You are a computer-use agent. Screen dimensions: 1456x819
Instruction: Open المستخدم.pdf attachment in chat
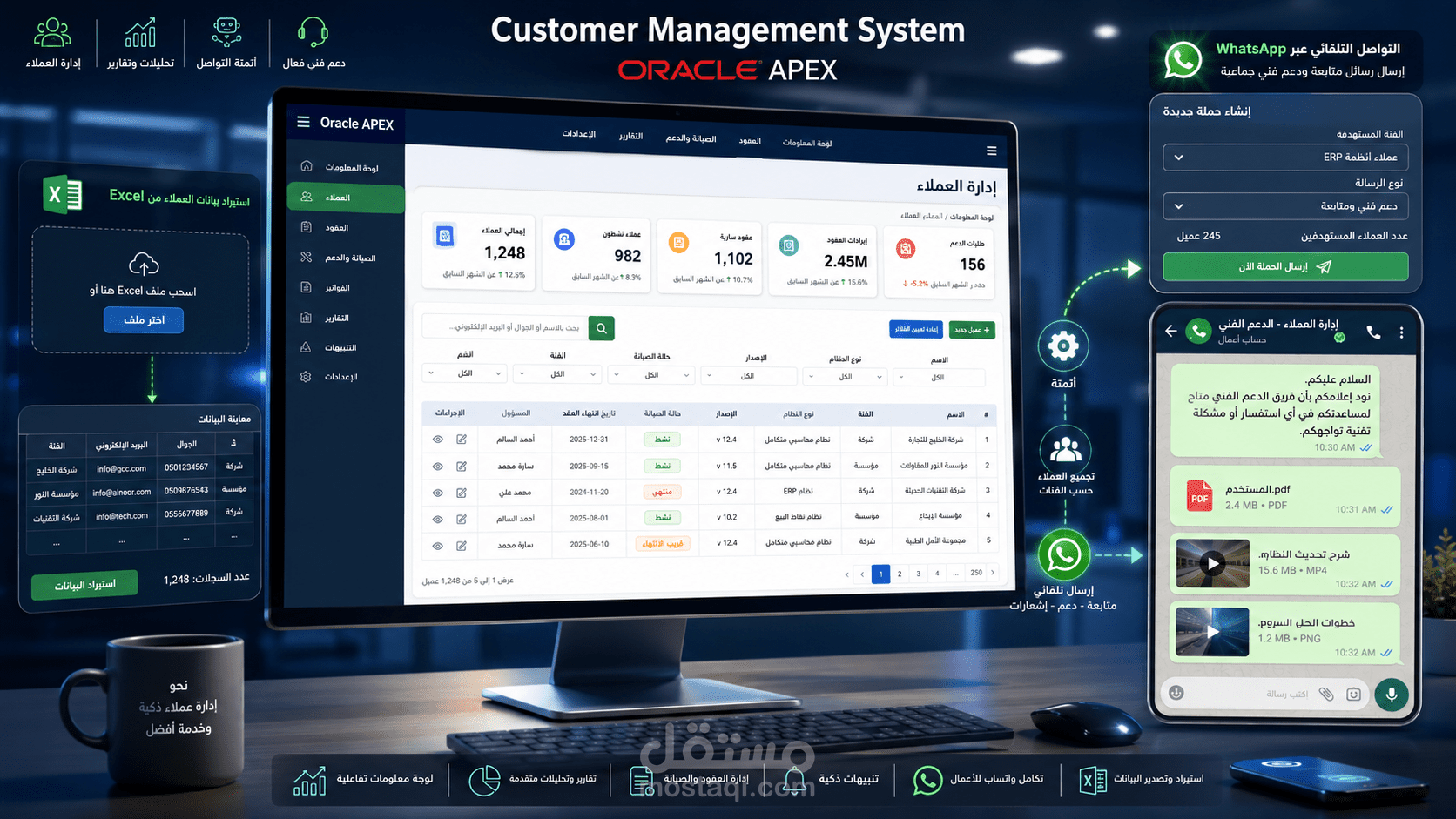click(1284, 496)
